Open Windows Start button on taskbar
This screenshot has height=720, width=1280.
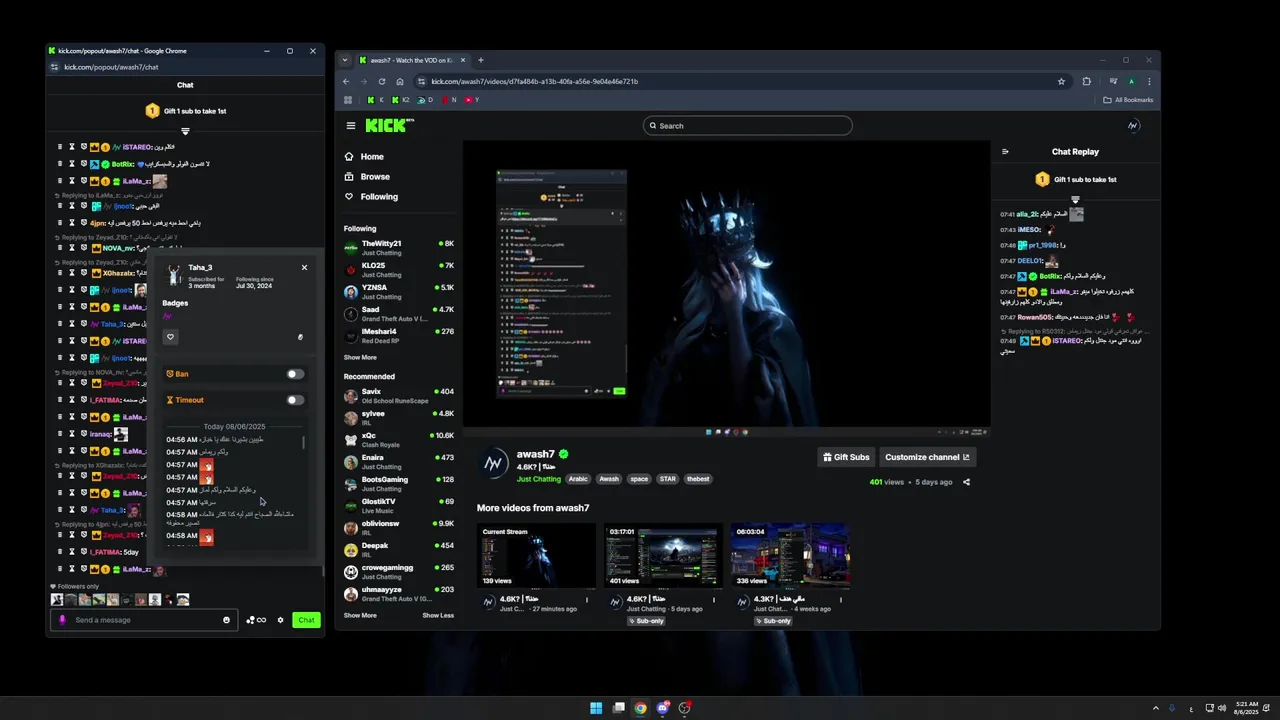[x=596, y=708]
